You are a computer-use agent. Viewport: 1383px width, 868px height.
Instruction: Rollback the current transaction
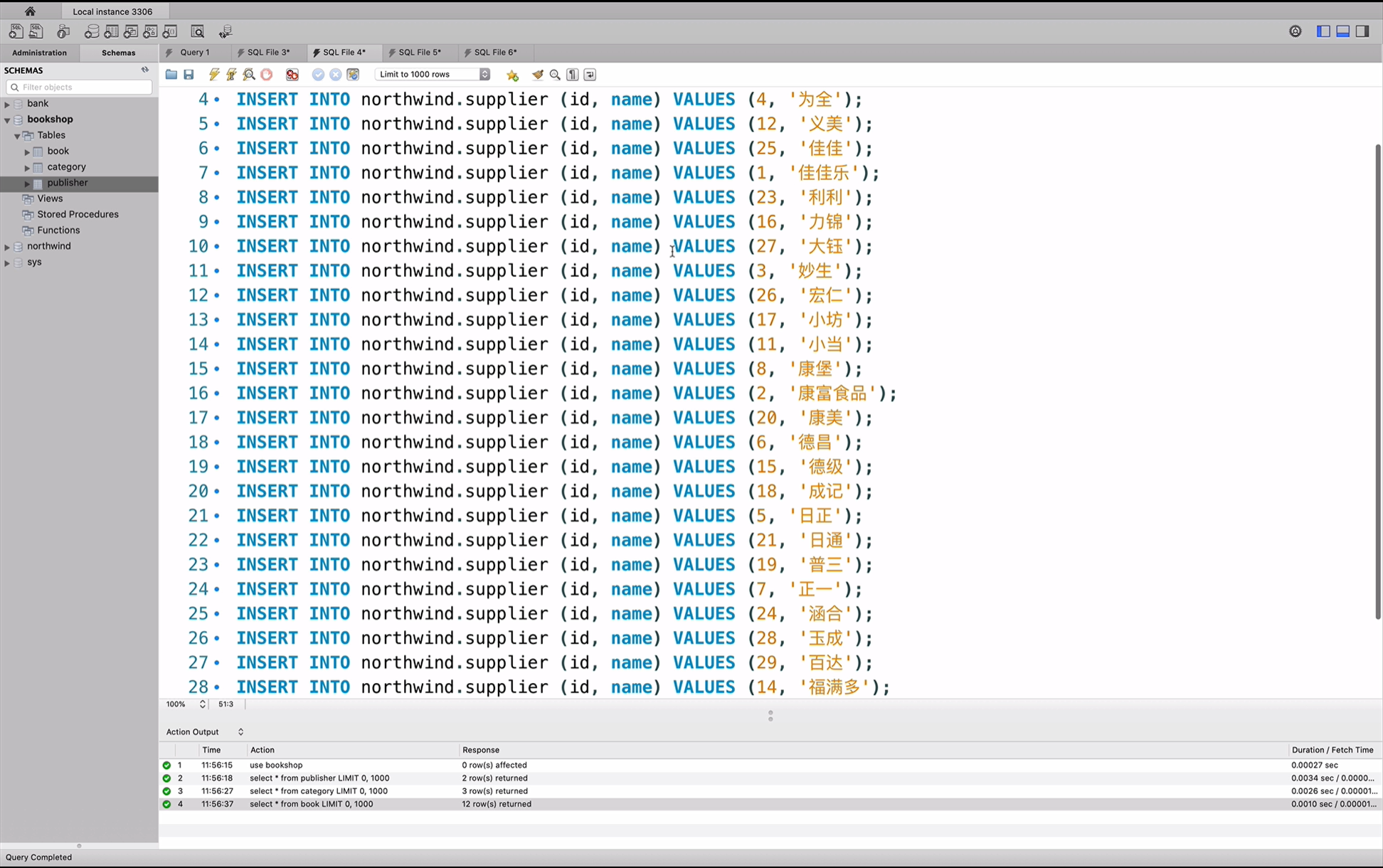(x=335, y=75)
